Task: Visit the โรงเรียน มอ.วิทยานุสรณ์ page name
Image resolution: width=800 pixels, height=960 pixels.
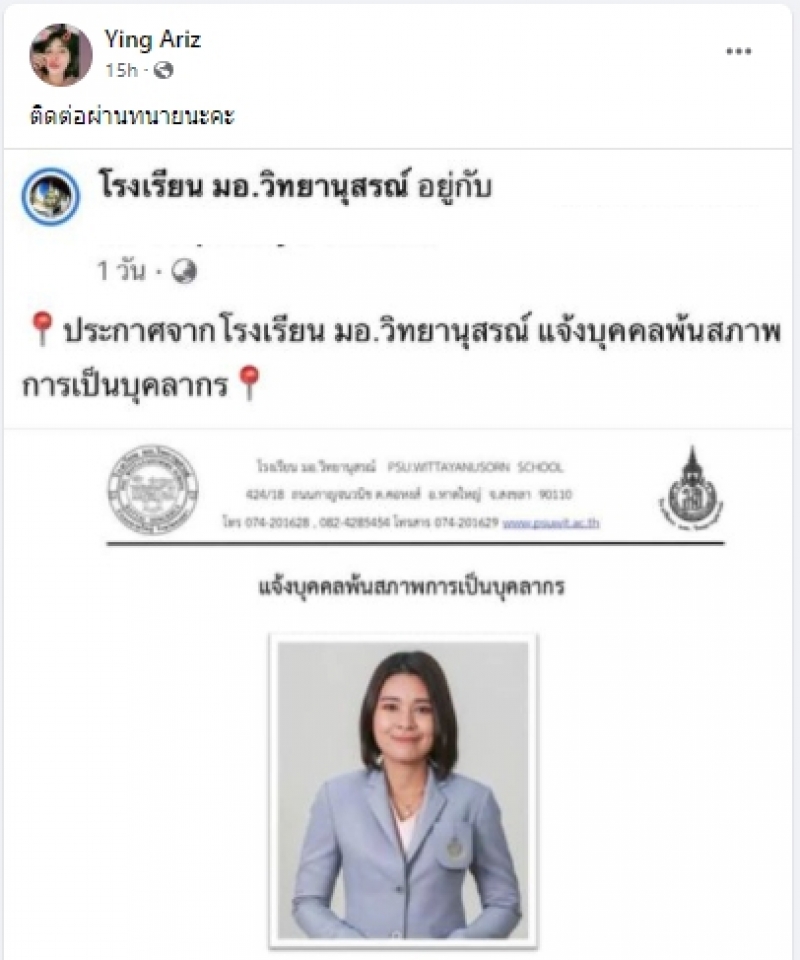Action: point(253,185)
